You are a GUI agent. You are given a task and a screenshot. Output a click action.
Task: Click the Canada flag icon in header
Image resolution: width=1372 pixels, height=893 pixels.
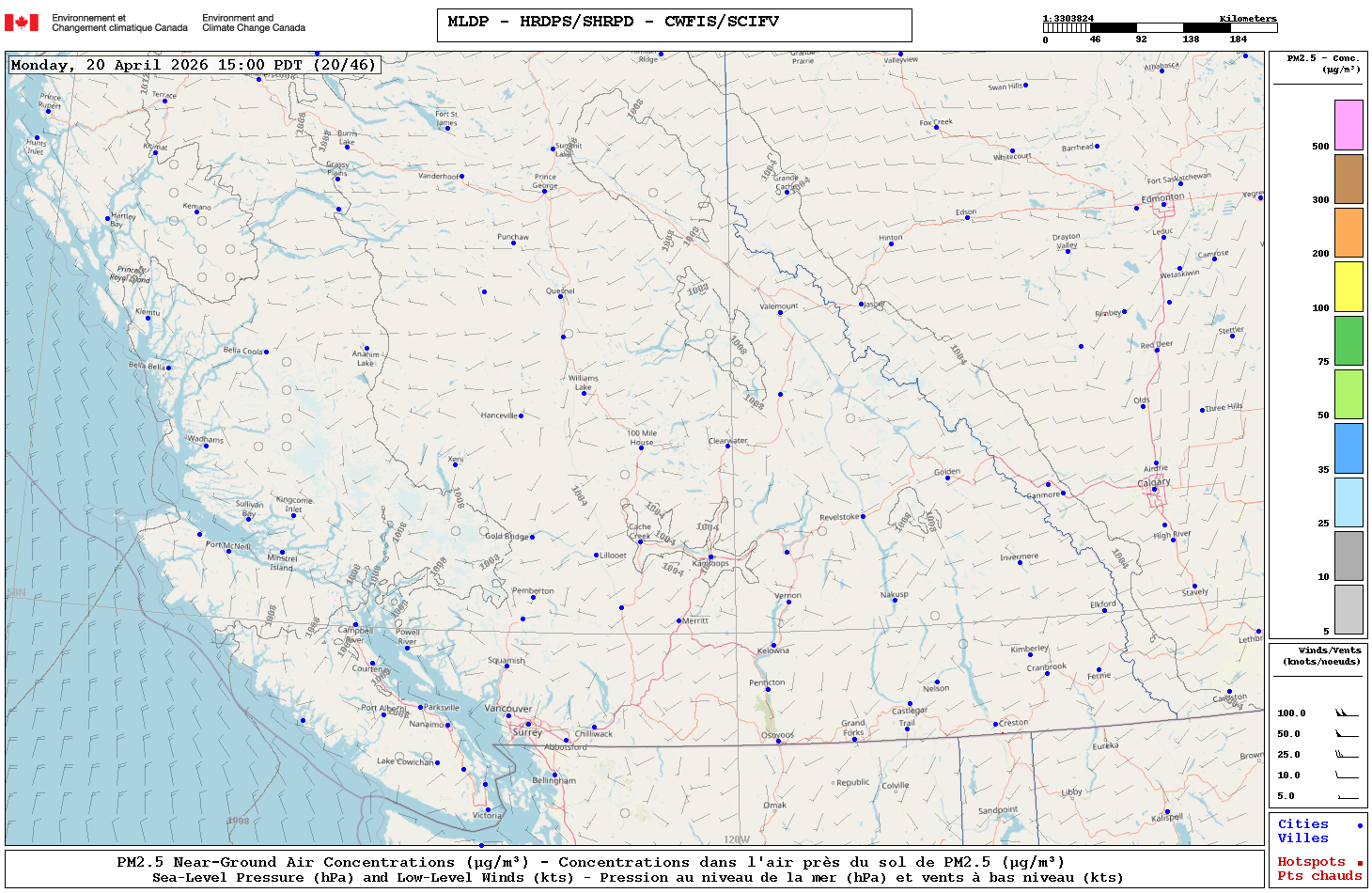(22, 23)
